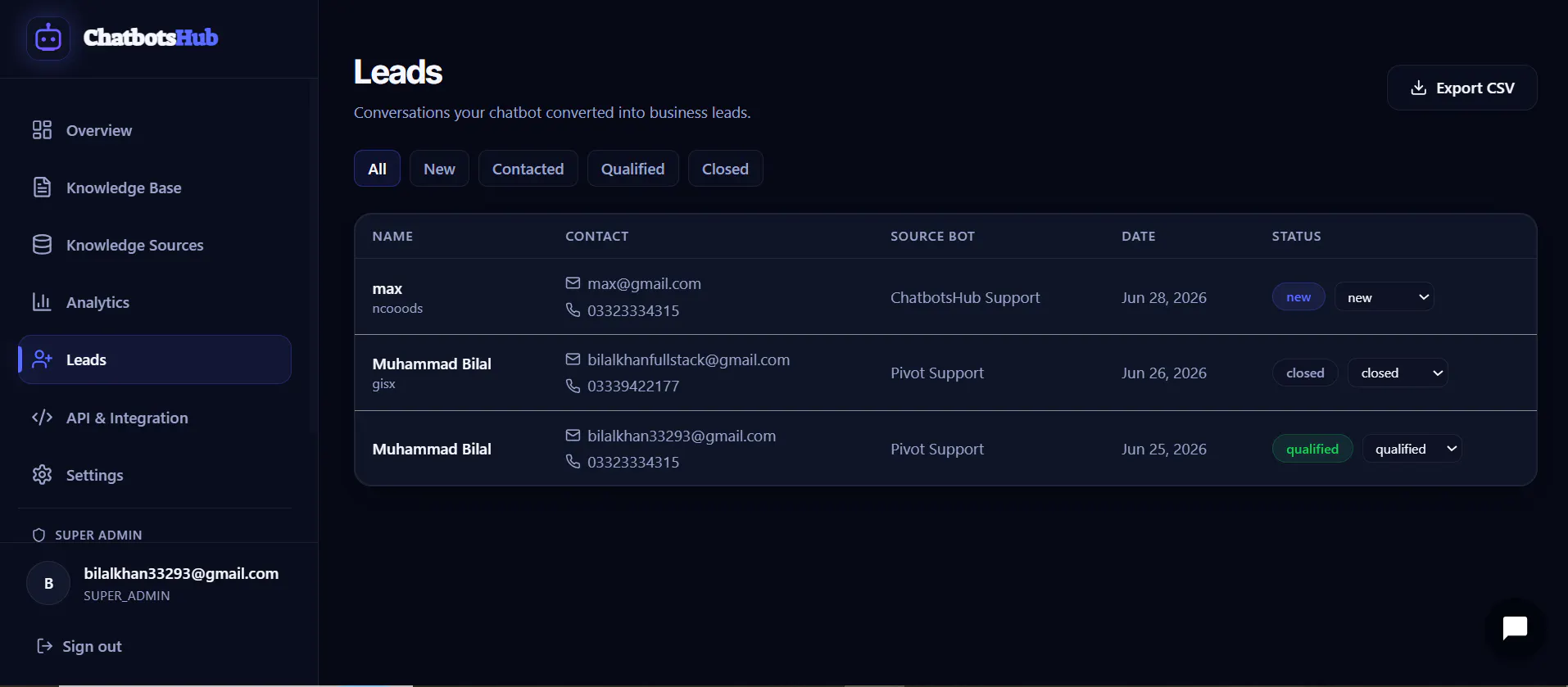
Task: Show only Closed leads
Action: tap(726, 169)
